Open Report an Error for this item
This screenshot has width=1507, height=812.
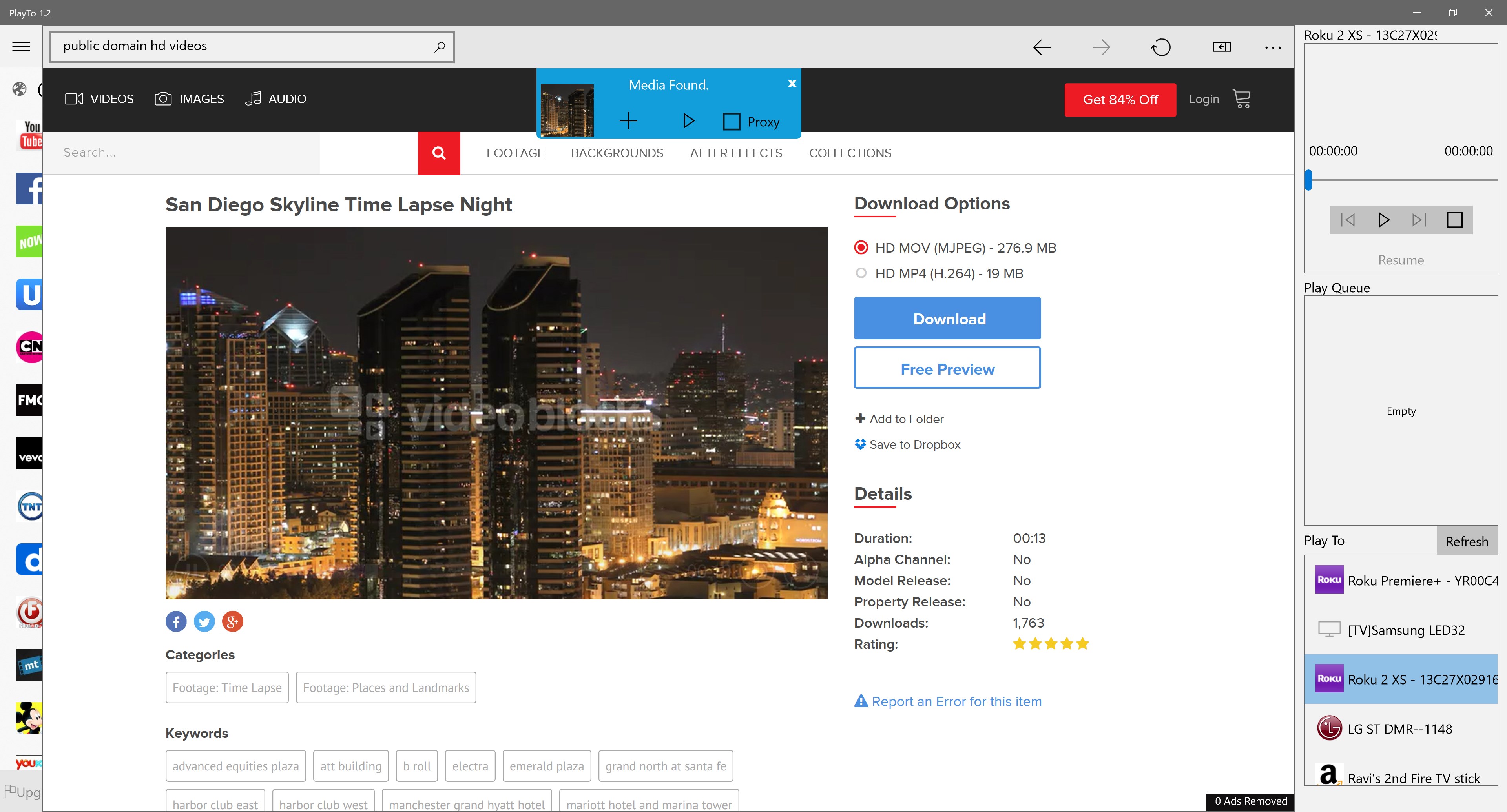tap(948, 701)
